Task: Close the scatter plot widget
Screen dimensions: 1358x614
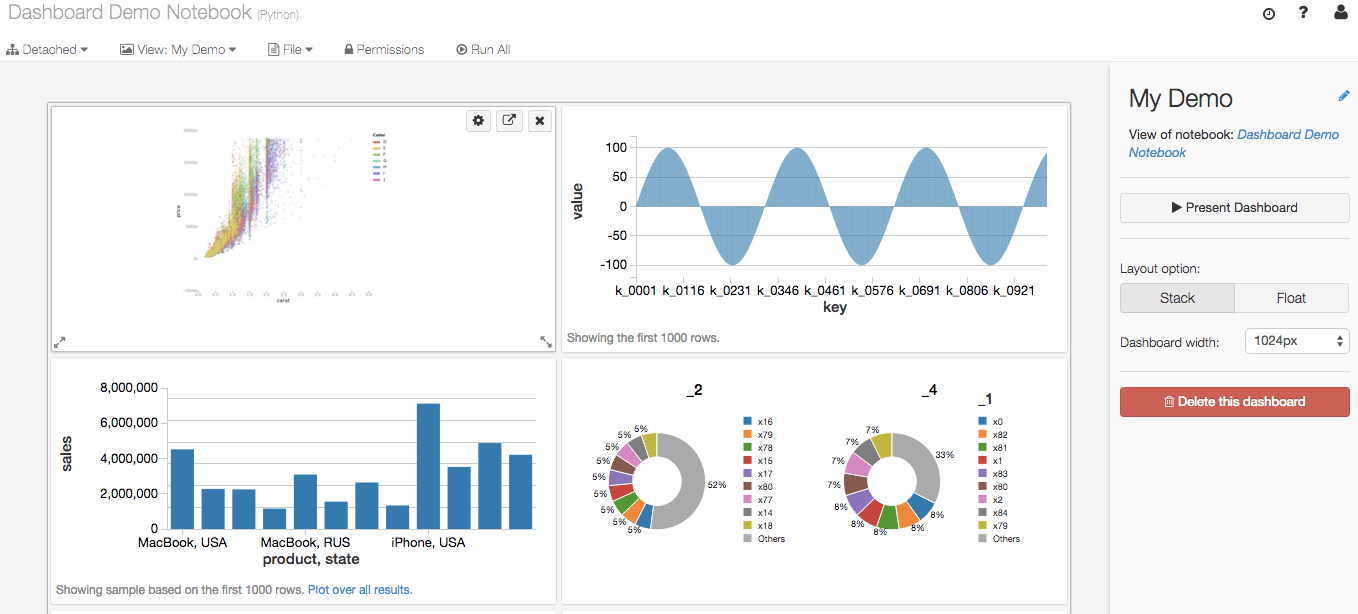Action: 539,120
